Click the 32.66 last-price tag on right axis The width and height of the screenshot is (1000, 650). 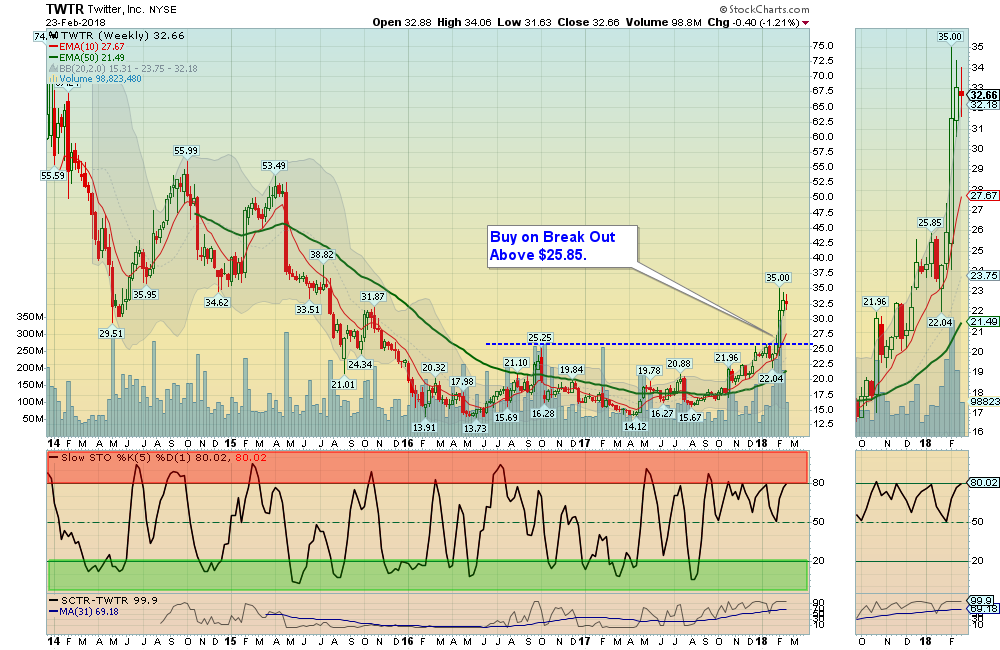(x=984, y=95)
